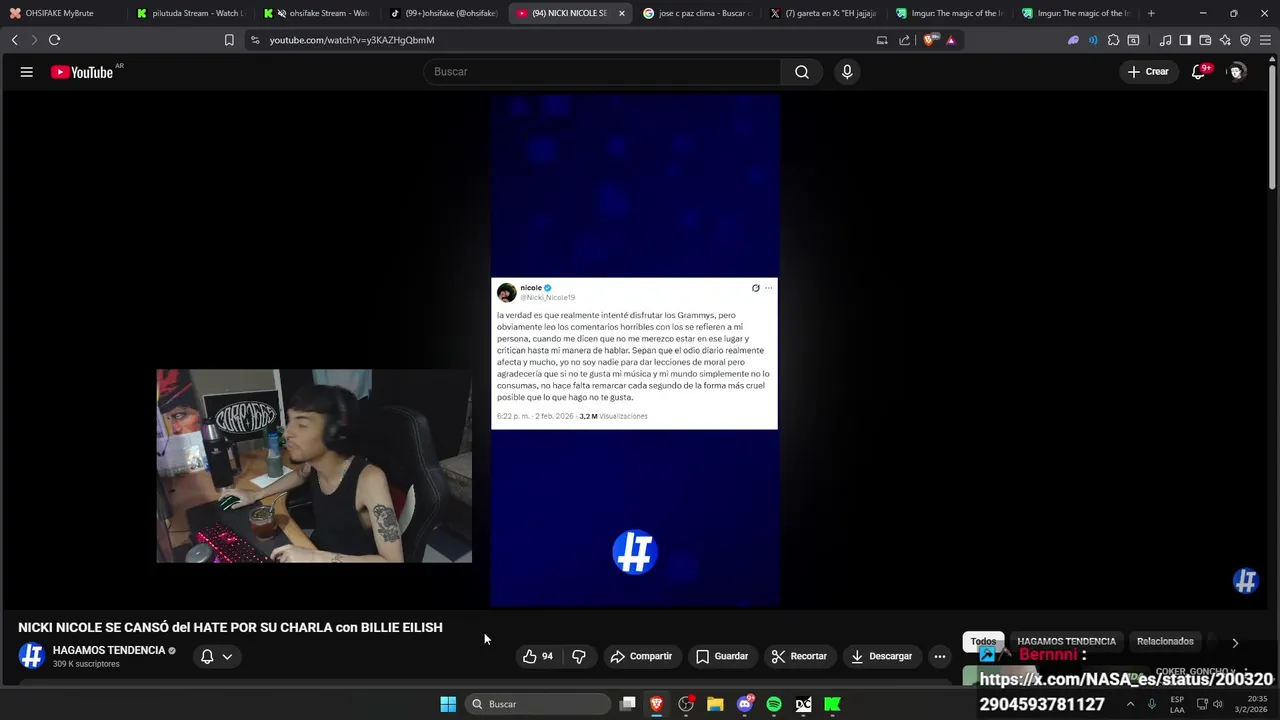Click the video player area
Screen dimensions: 1280x720
click(634, 350)
